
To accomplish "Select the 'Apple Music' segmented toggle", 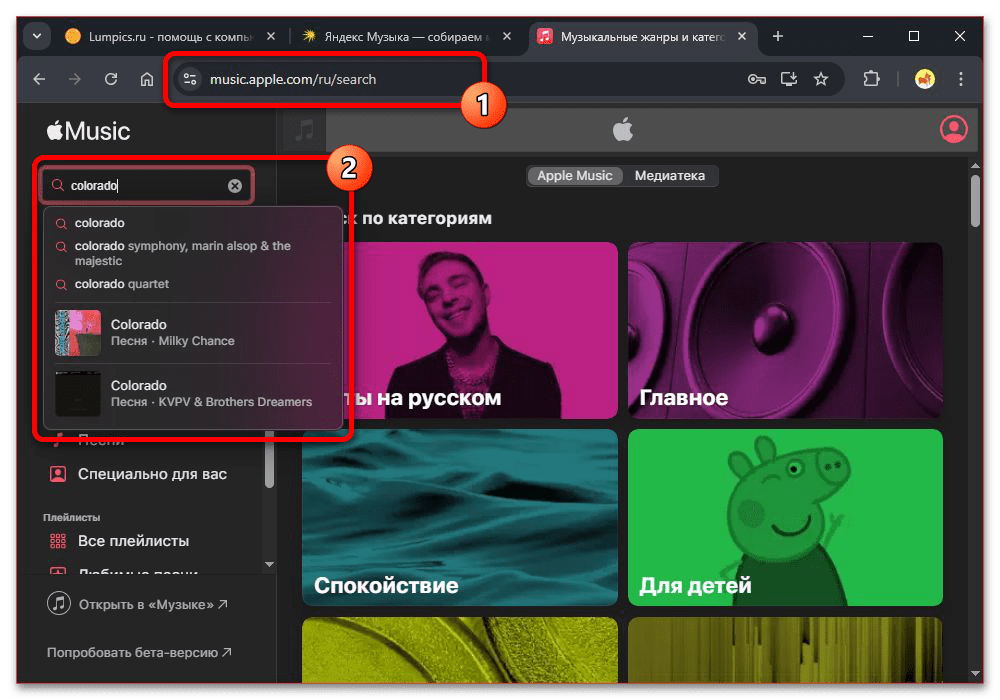I will 575,175.
